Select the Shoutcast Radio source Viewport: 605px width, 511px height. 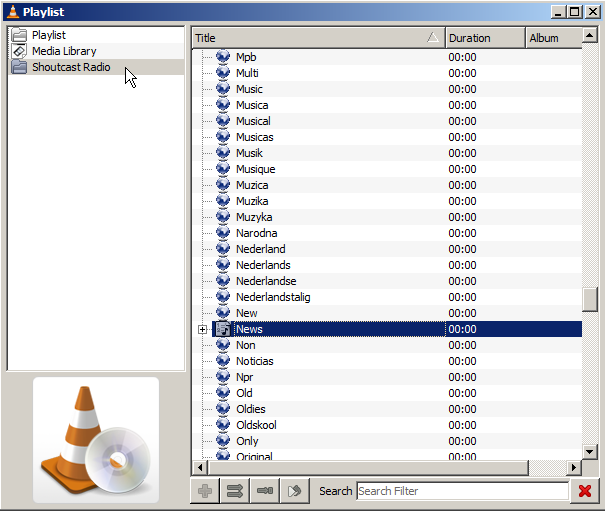click(x=70, y=67)
